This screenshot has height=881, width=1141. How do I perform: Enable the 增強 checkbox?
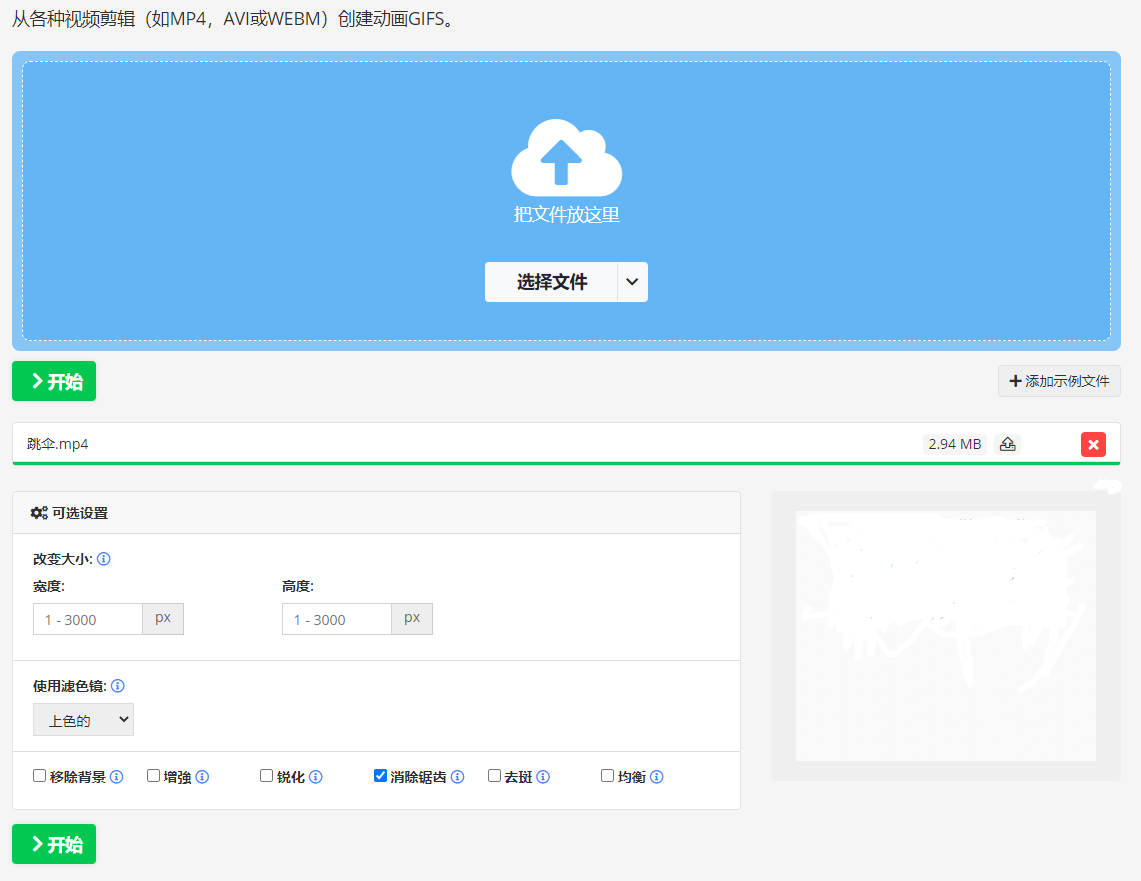(x=154, y=776)
